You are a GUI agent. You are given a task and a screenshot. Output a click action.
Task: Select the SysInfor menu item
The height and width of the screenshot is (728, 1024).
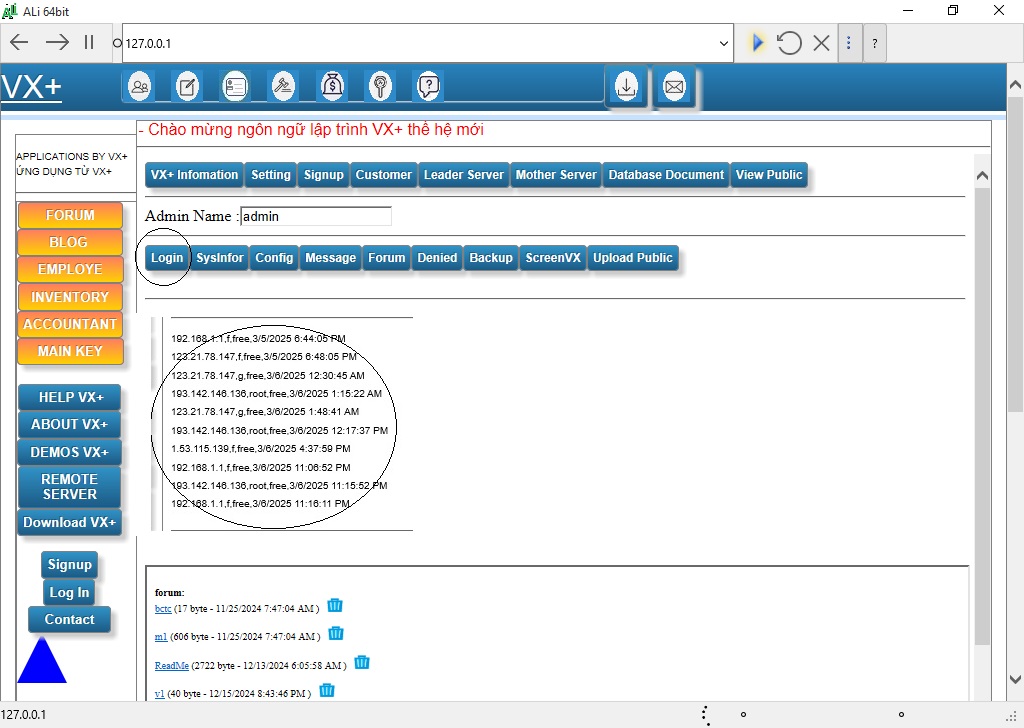pyautogui.click(x=220, y=258)
